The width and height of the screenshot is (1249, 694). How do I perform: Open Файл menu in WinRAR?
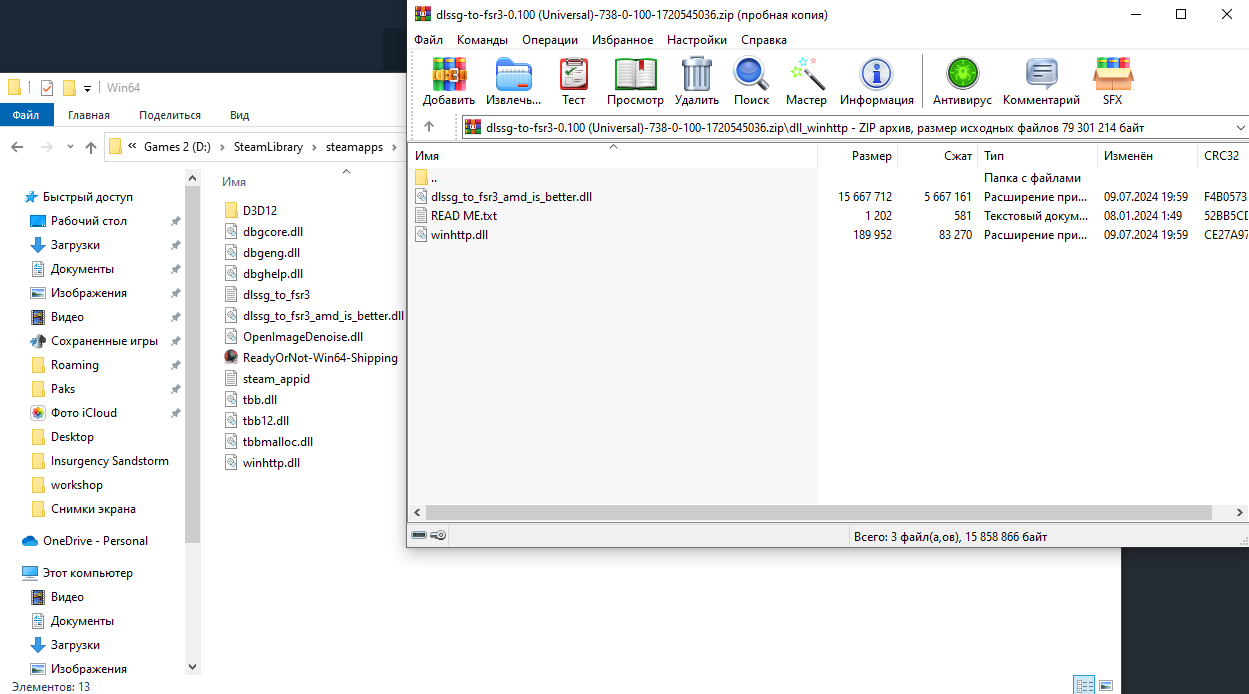point(428,40)
